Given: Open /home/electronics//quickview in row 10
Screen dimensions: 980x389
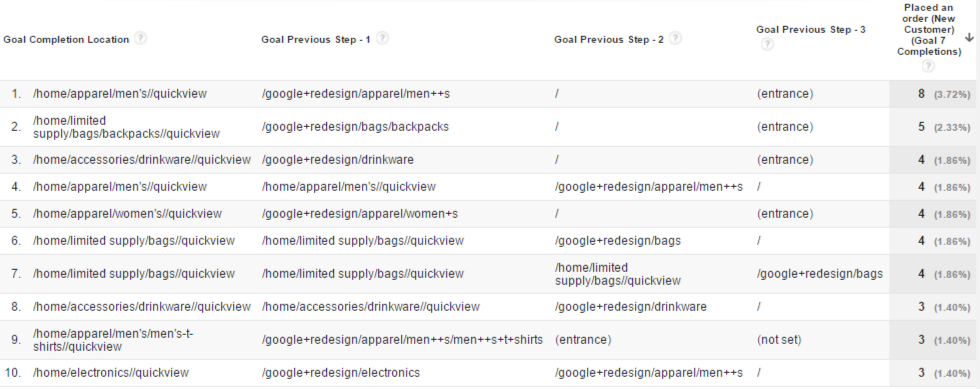Looking at the screenshot, I should click(111, 373).
